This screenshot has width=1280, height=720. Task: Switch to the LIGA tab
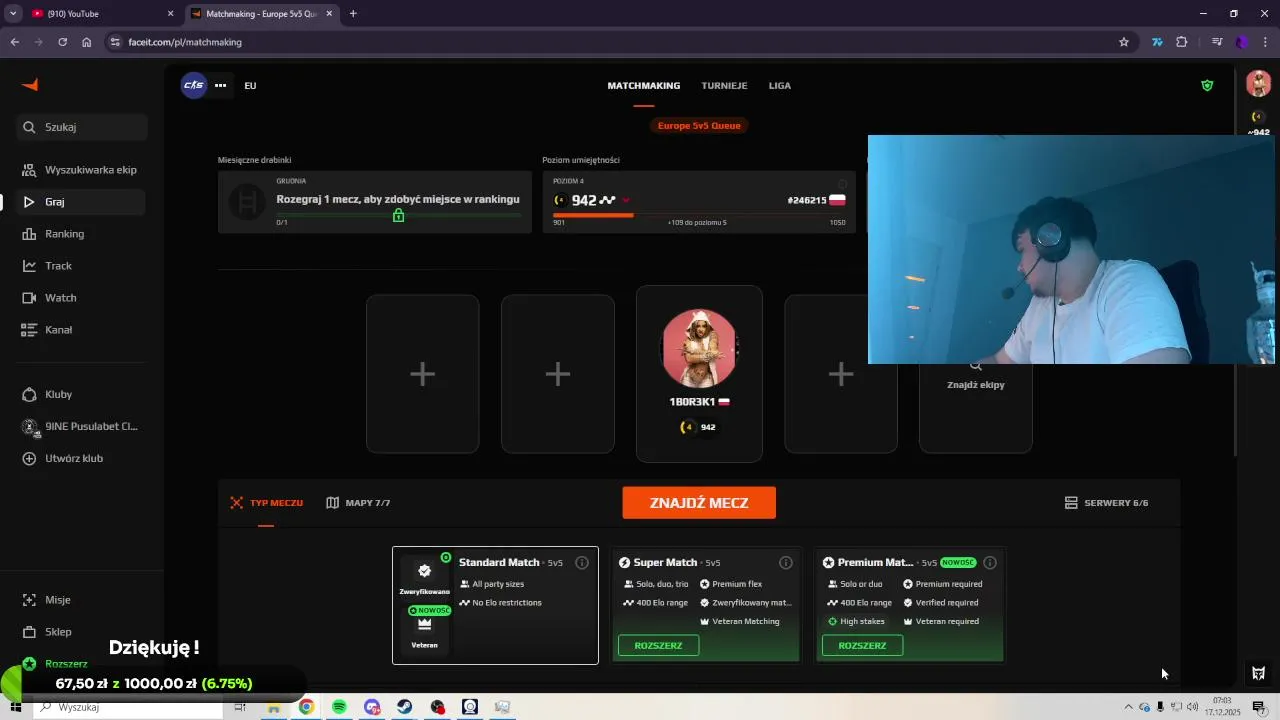coord(780,86)
